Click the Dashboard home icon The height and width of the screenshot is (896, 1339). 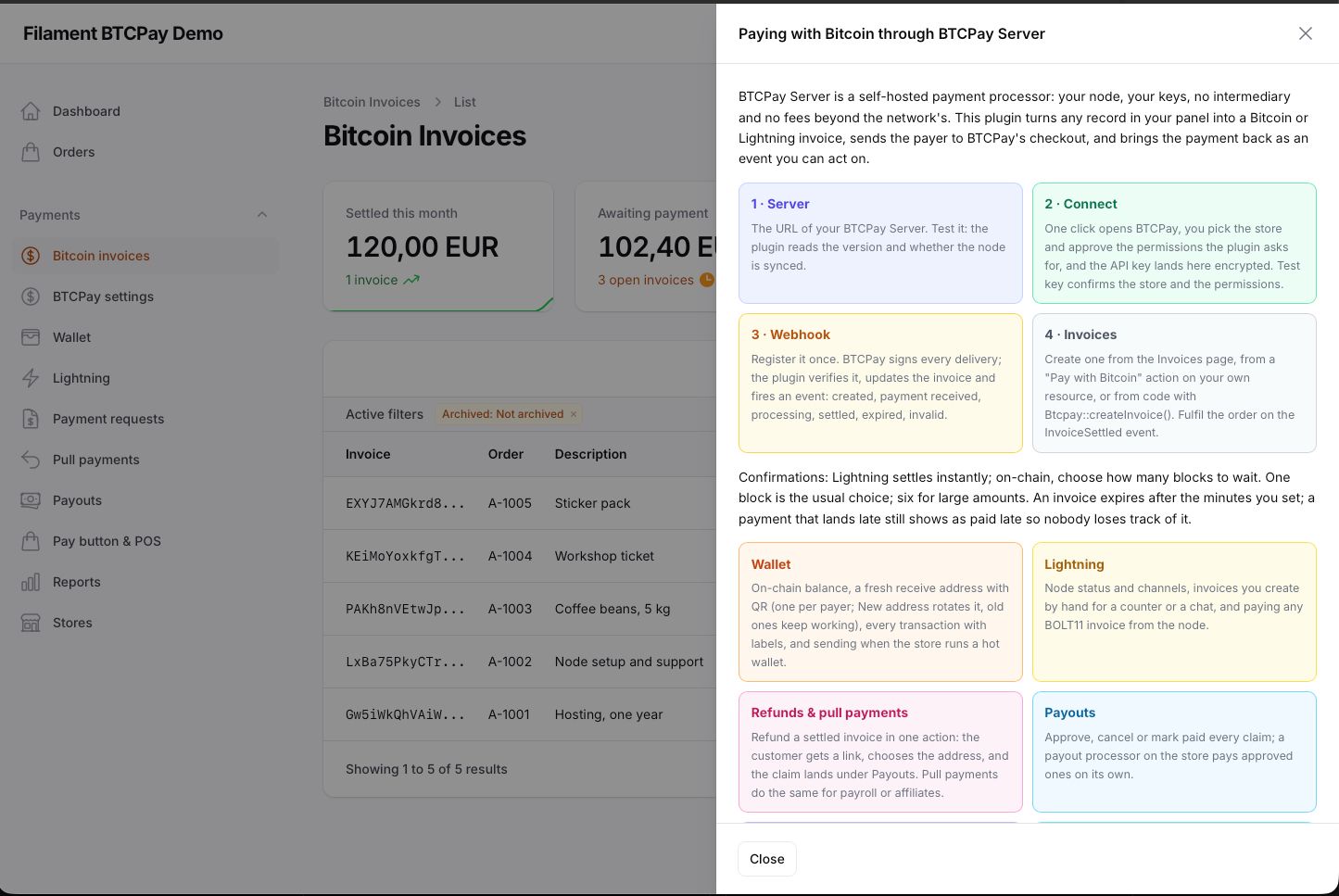tap(31, 111)
